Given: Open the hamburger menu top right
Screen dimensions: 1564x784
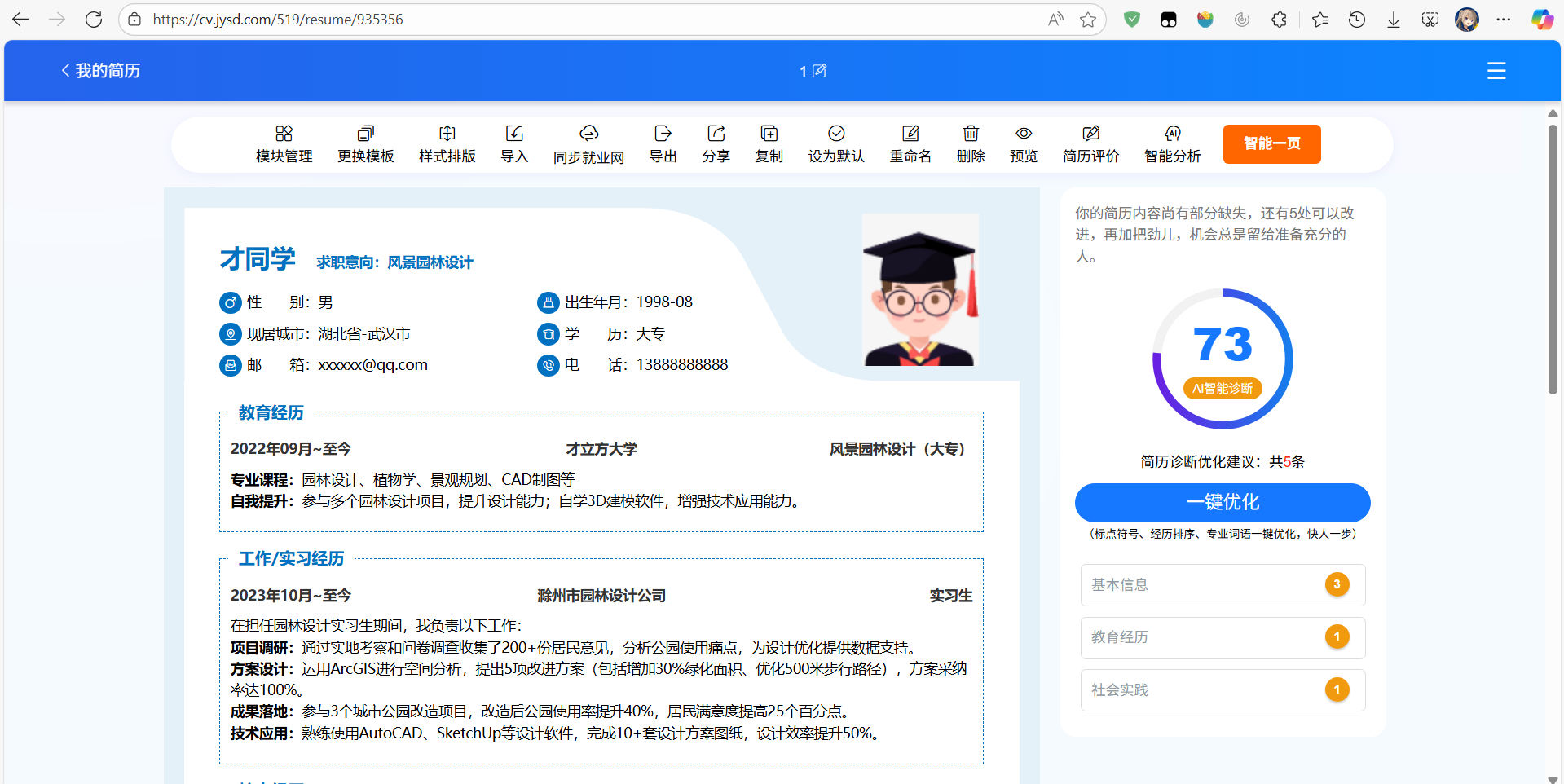Looking at the screenshot, I should [x=1496, y=70].
